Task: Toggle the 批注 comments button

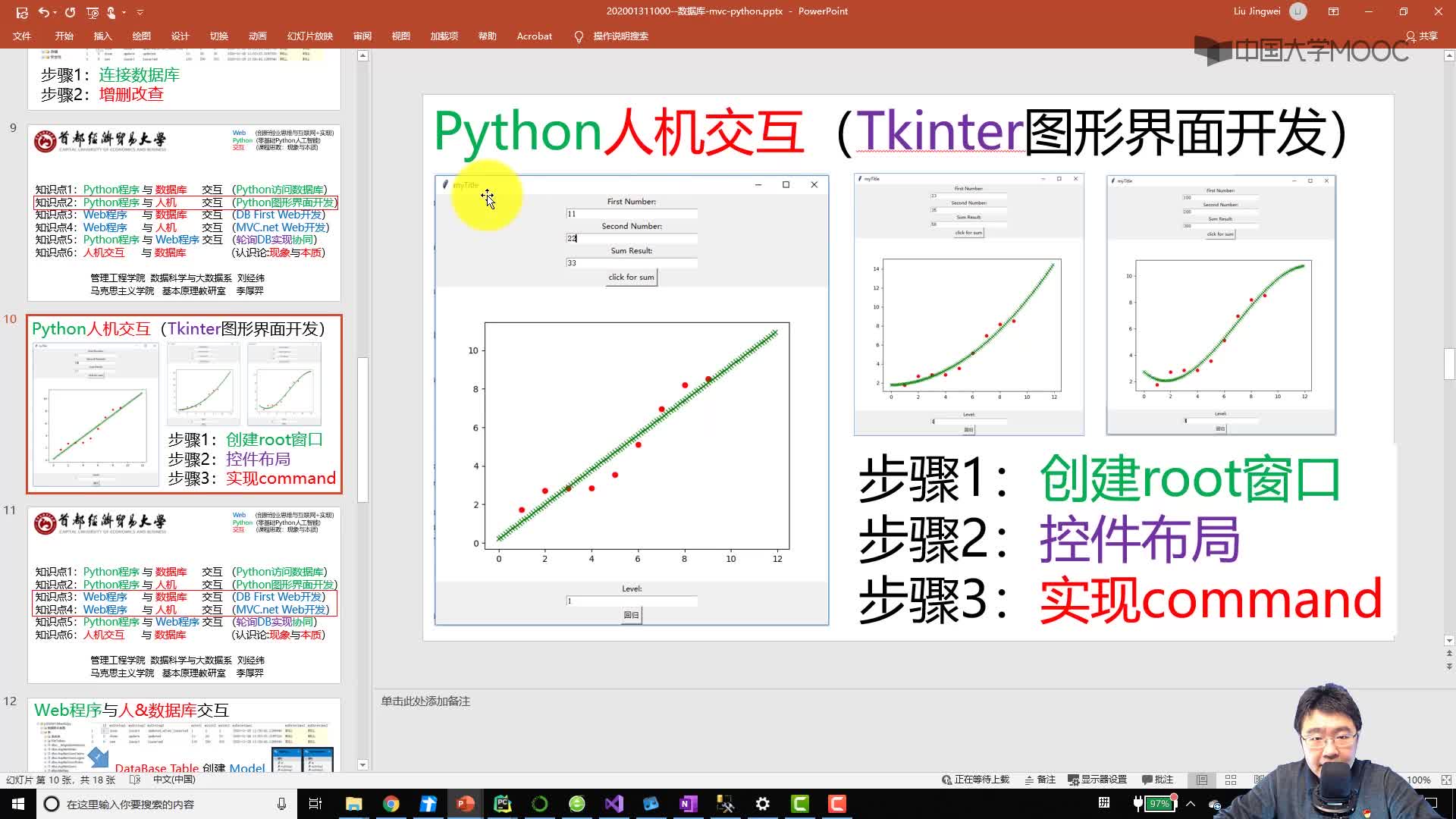Action: click(1157, 780)
